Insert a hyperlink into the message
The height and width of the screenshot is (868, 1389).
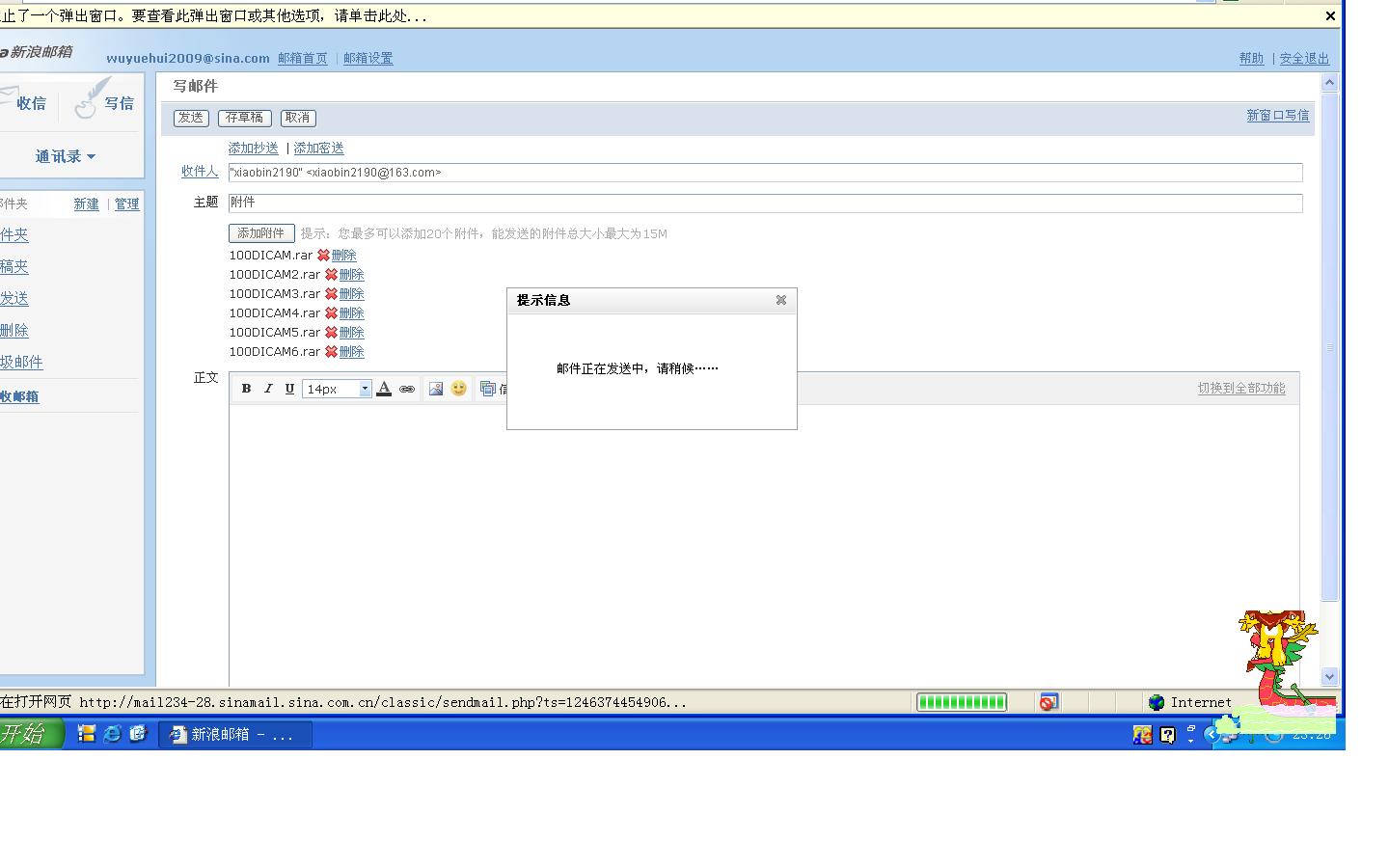(x=407, y=389)
